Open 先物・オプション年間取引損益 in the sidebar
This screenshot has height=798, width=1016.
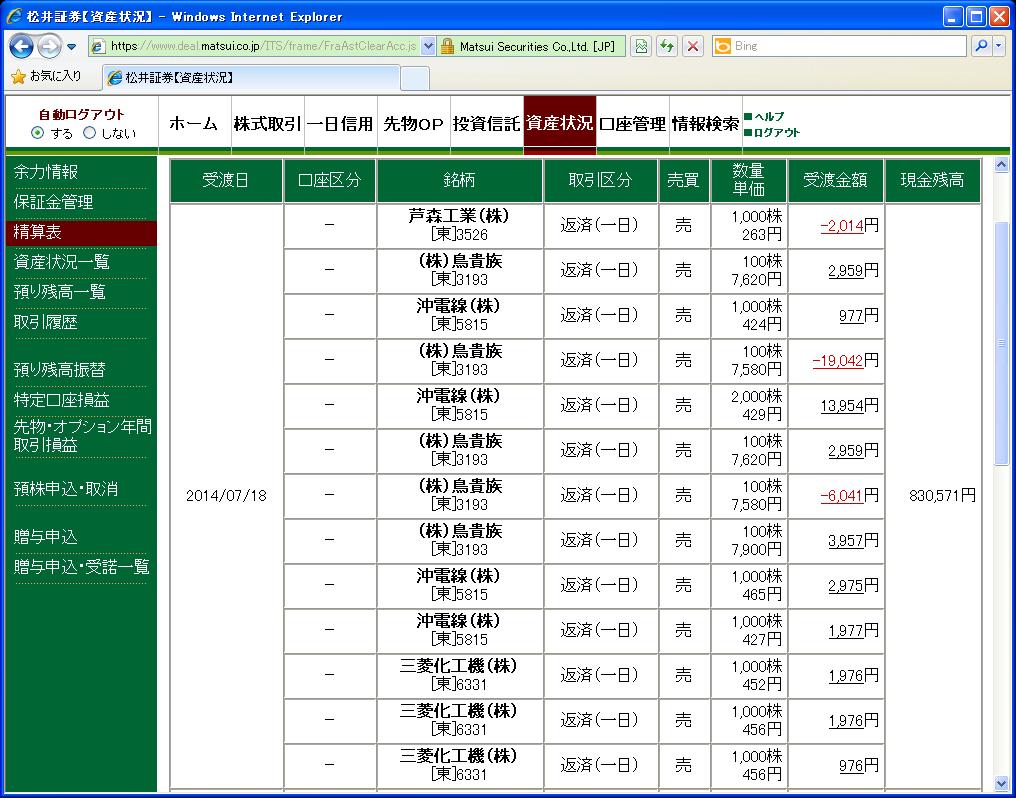pos(82,435)
